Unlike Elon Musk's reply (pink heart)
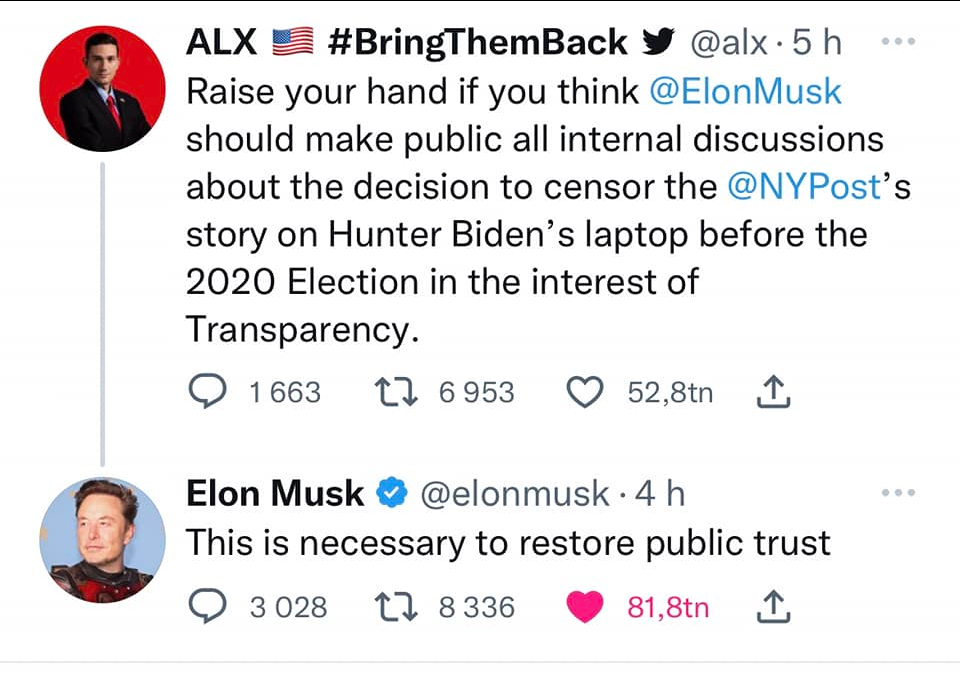The image size is (960, 677). (x=584, y=606)
